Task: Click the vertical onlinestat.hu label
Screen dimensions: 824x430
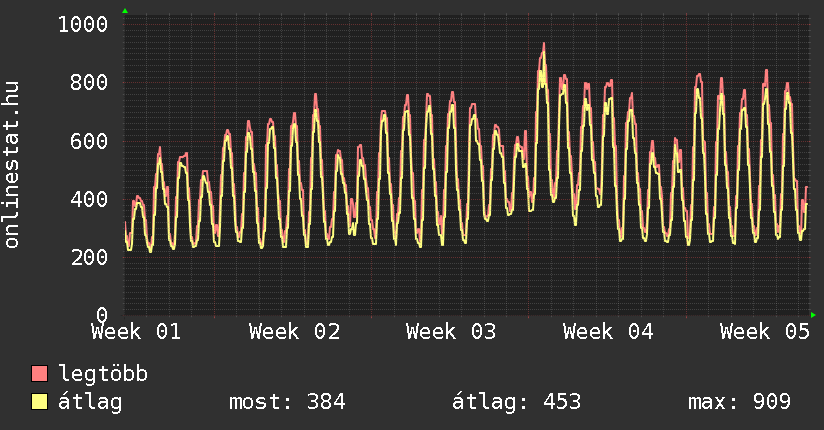Action: click(13, 166)
